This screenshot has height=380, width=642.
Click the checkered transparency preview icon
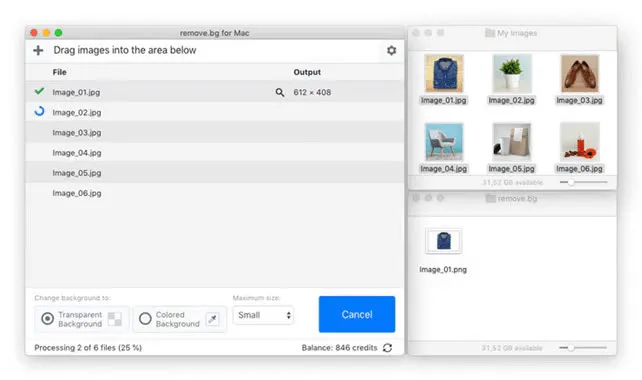(x=115, y=319)
